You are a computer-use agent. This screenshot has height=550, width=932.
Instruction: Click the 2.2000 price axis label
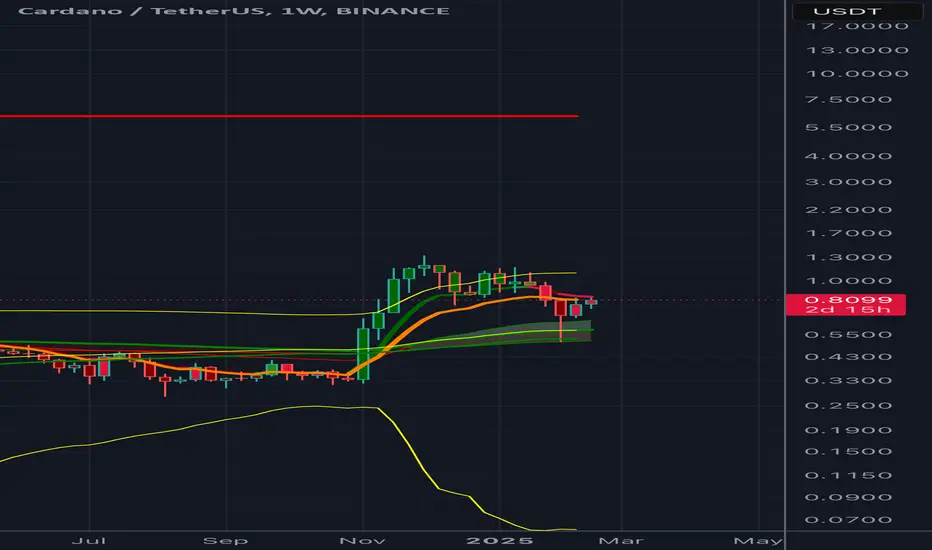pos(848,209)
